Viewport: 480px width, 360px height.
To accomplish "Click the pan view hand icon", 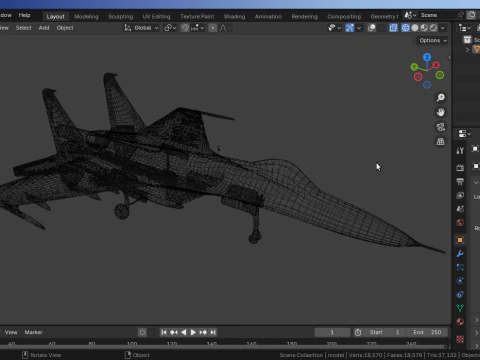I will click(441, 112).
